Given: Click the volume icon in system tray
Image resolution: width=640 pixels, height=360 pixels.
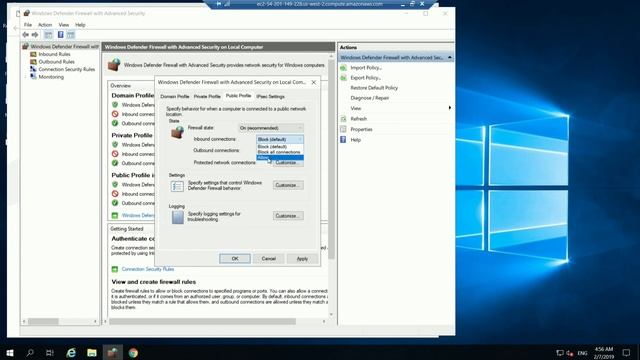Looking at the screenshot, I should (x=570, y=353).
